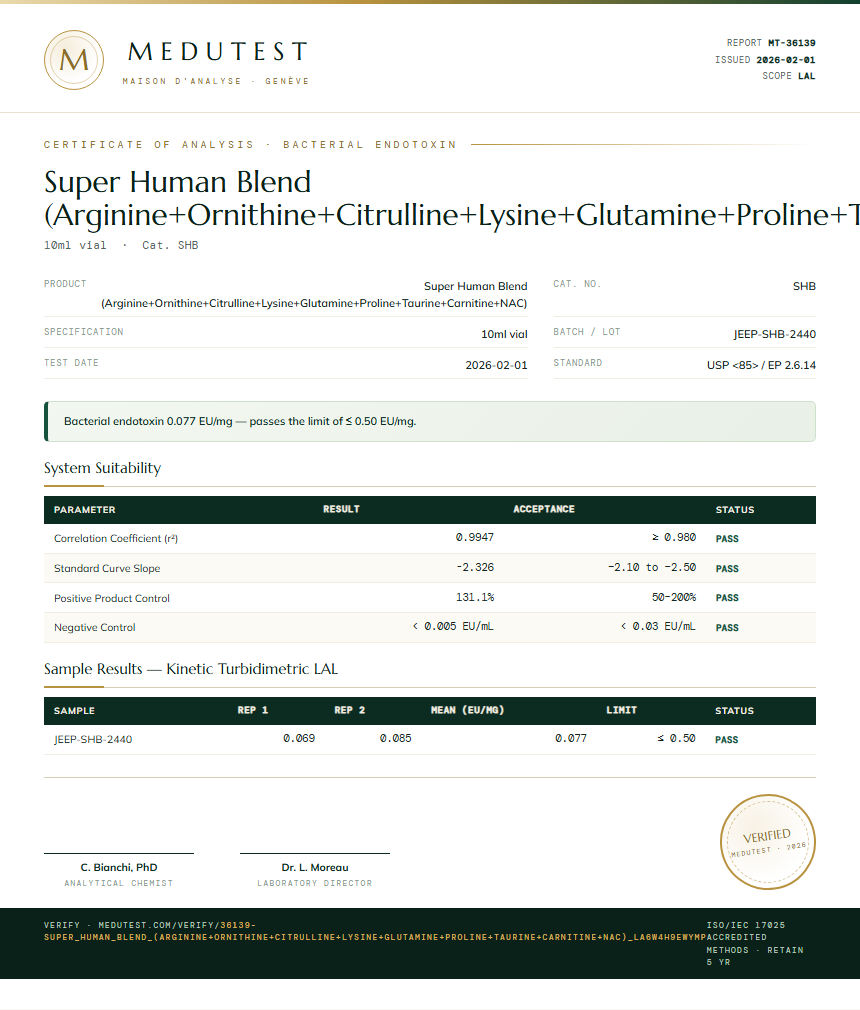The image size is (860, 1010).
Task: Click the Specification value 10ml vial
Action: (504, 334)
